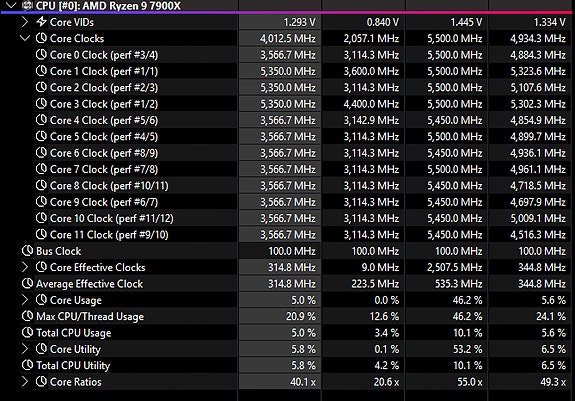Image resolution: width=575 pixels, height=401 pixels.
Task: Click the icon beside Total CPU Usage
Action: 28,332
